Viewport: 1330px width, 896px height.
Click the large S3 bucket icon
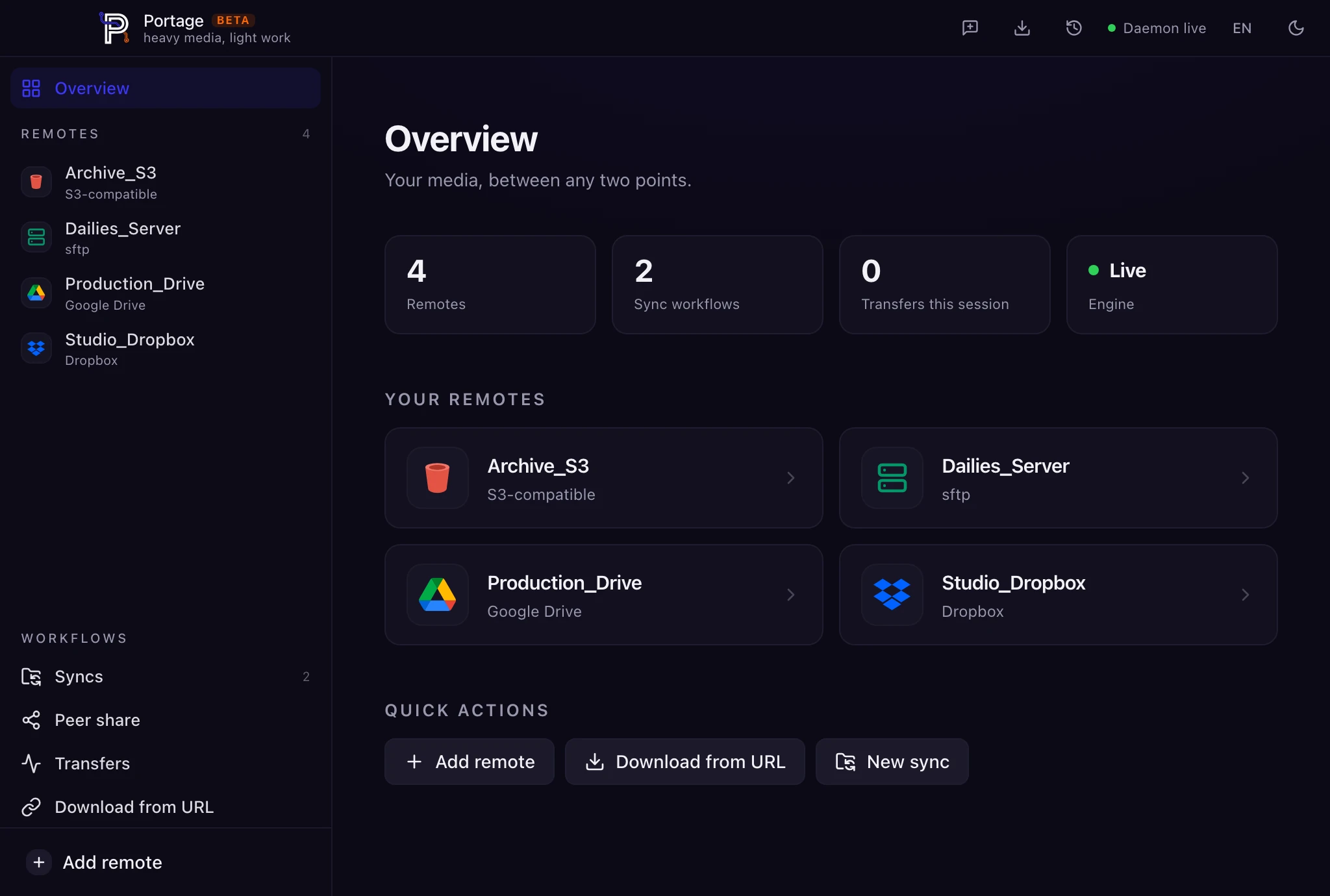tap(438, 478)
